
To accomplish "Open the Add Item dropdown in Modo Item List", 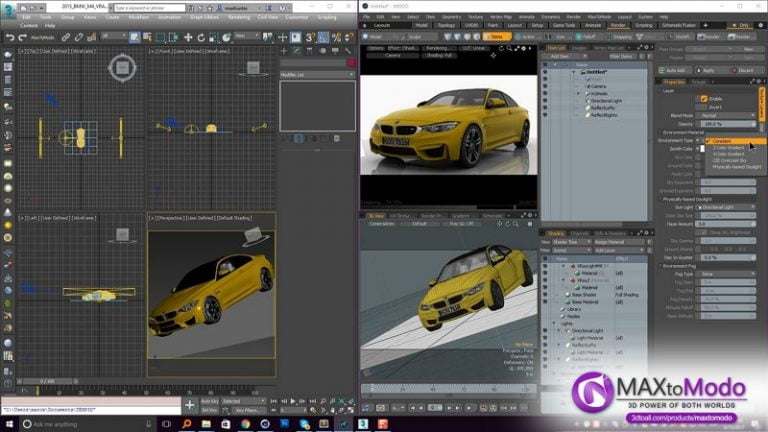I will click(563, 56).
